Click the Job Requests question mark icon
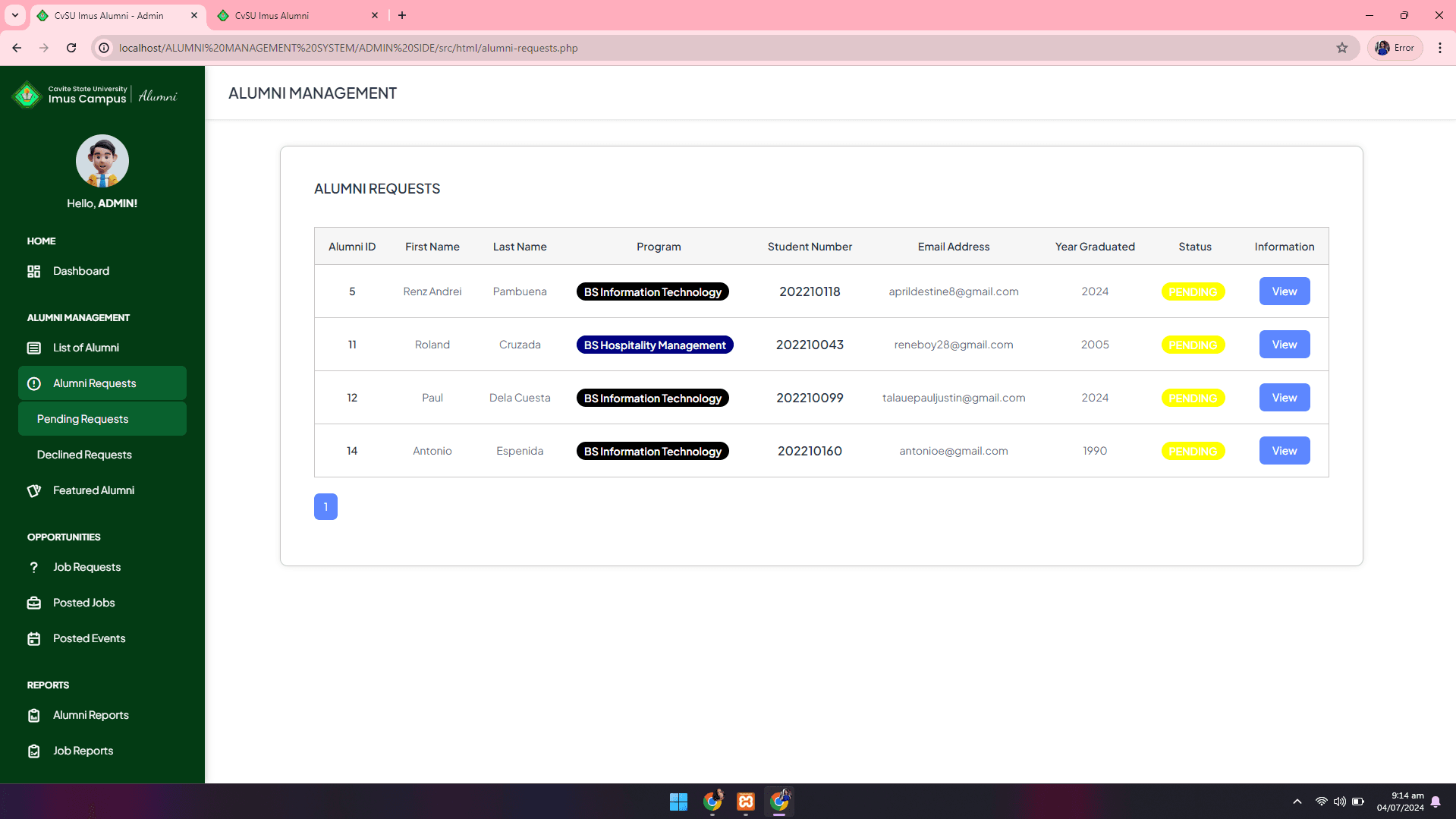Screen dimensions: 1456x819 tap(34, 567)
